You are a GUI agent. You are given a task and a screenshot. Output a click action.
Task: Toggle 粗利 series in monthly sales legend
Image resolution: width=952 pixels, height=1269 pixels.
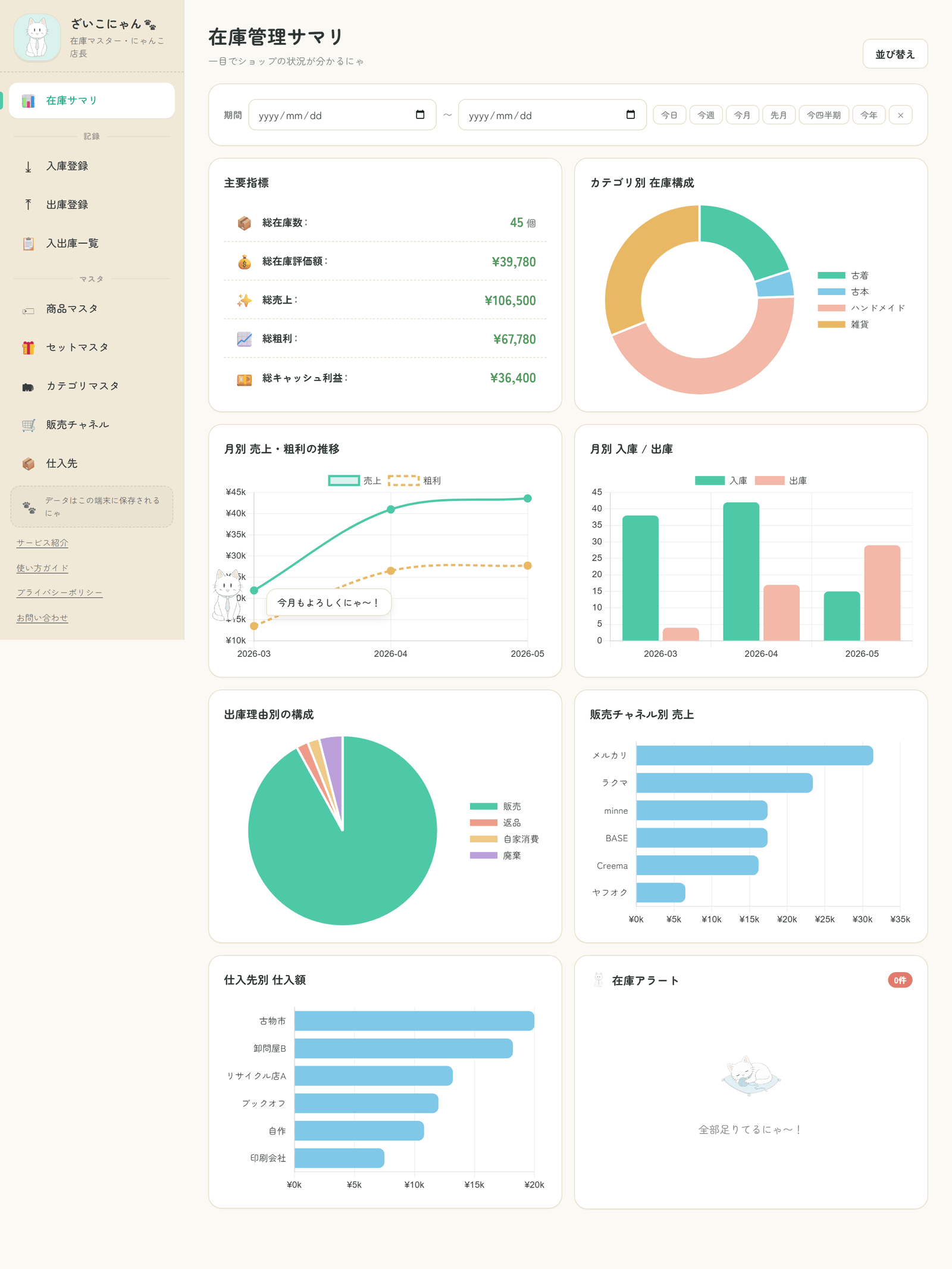coord(414,481)
